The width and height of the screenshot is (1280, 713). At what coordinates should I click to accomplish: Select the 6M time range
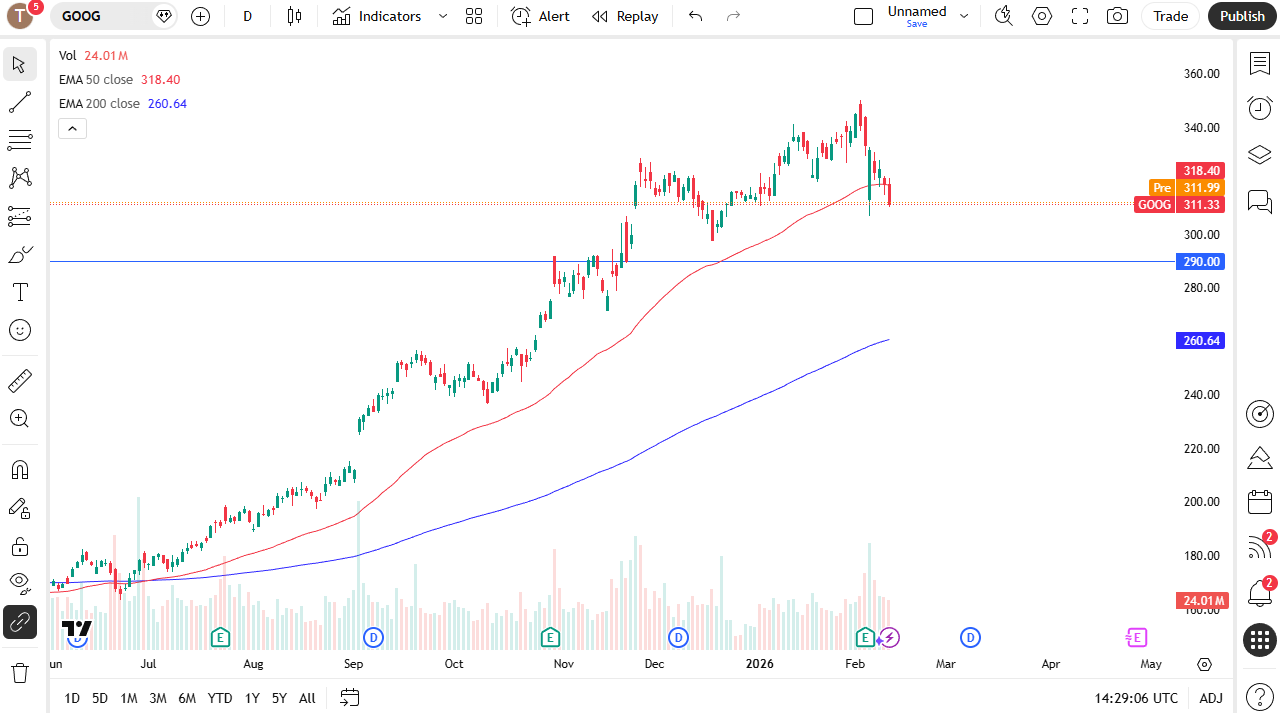point(187,698)
